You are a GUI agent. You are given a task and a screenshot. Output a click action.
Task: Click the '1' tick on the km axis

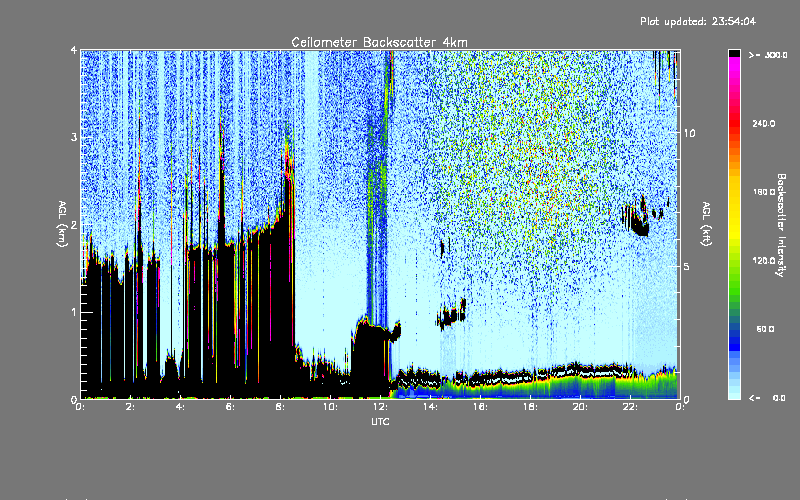[74, 312]
